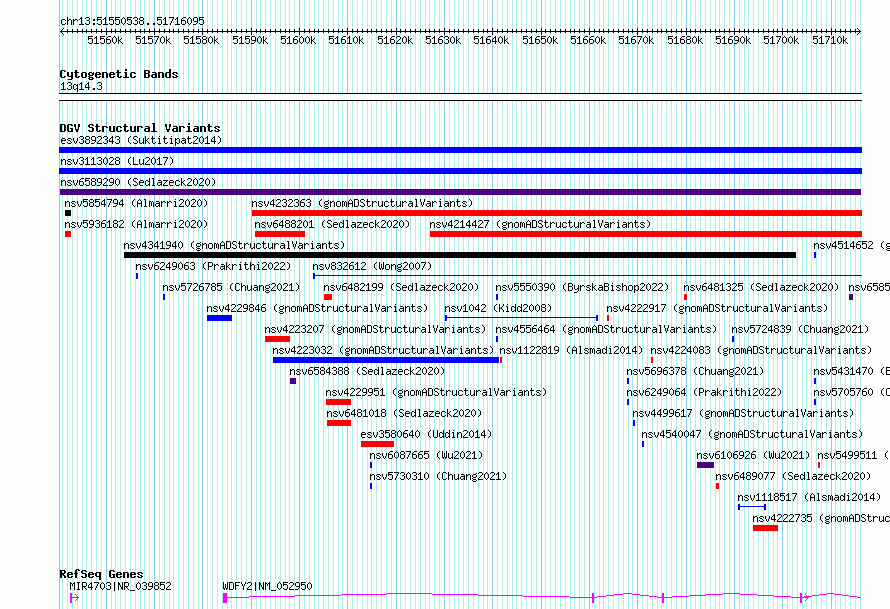The image size is (890, 609).
Task: Click the purple bar under nsv6106926
Action: (706, 465)
